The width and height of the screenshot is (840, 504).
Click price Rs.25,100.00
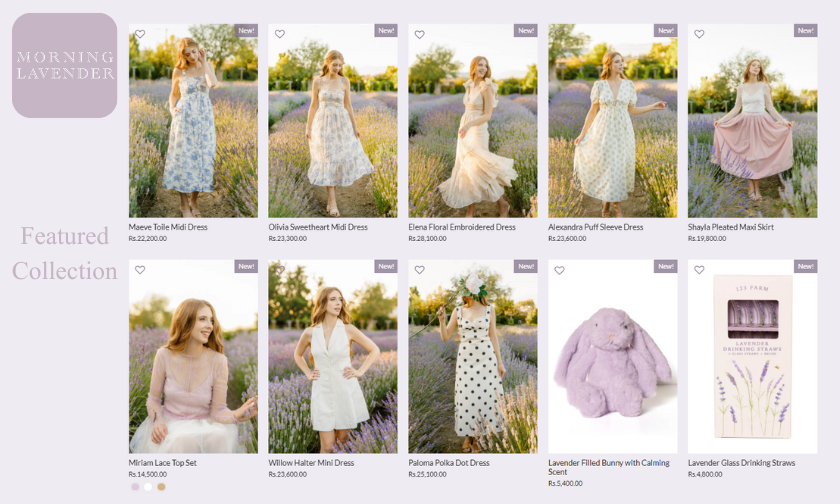point(428,475)
